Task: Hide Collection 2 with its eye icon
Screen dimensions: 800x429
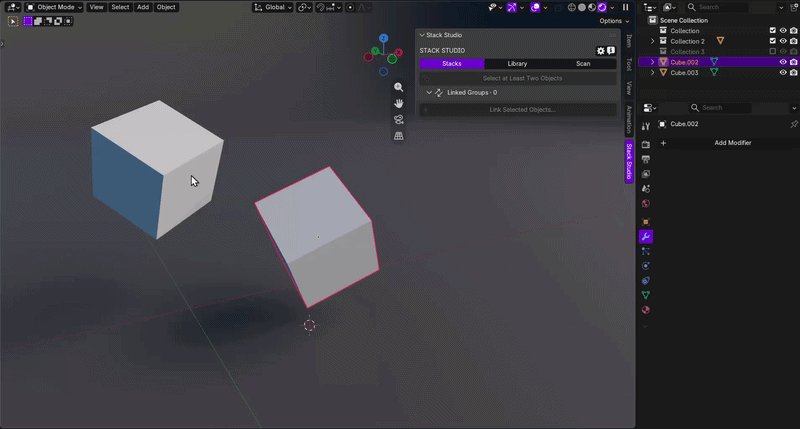Action: [x=783, y=41]
